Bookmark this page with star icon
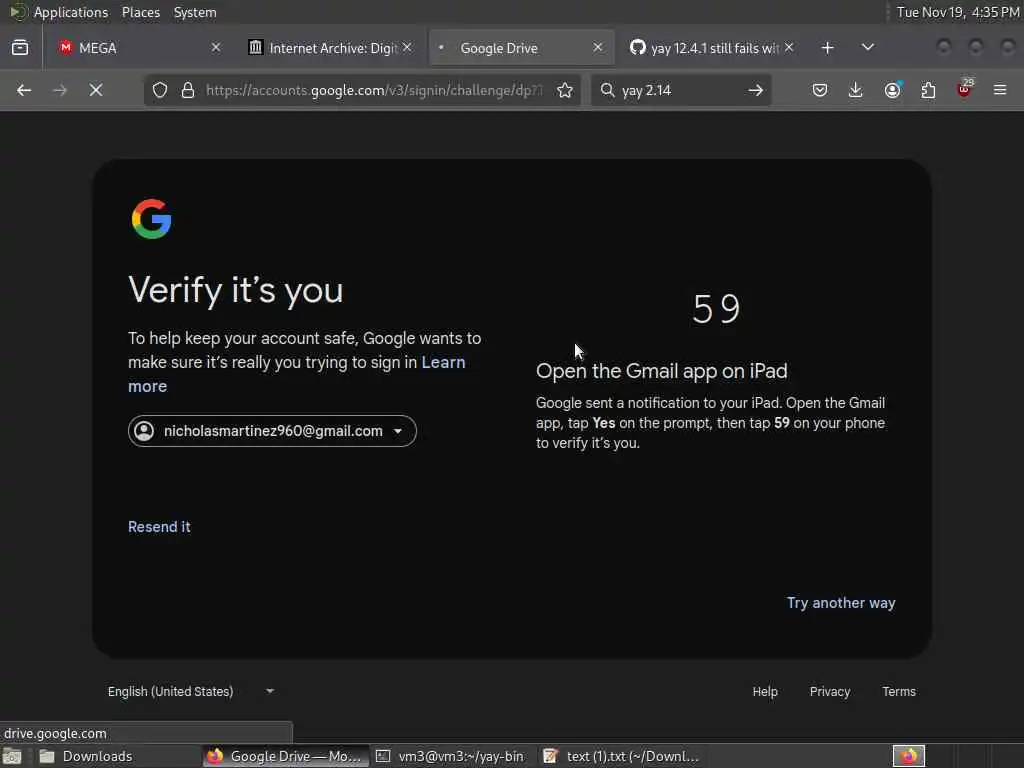The height and width of the screenshot is (768, 1024). [x=565, y=90]
